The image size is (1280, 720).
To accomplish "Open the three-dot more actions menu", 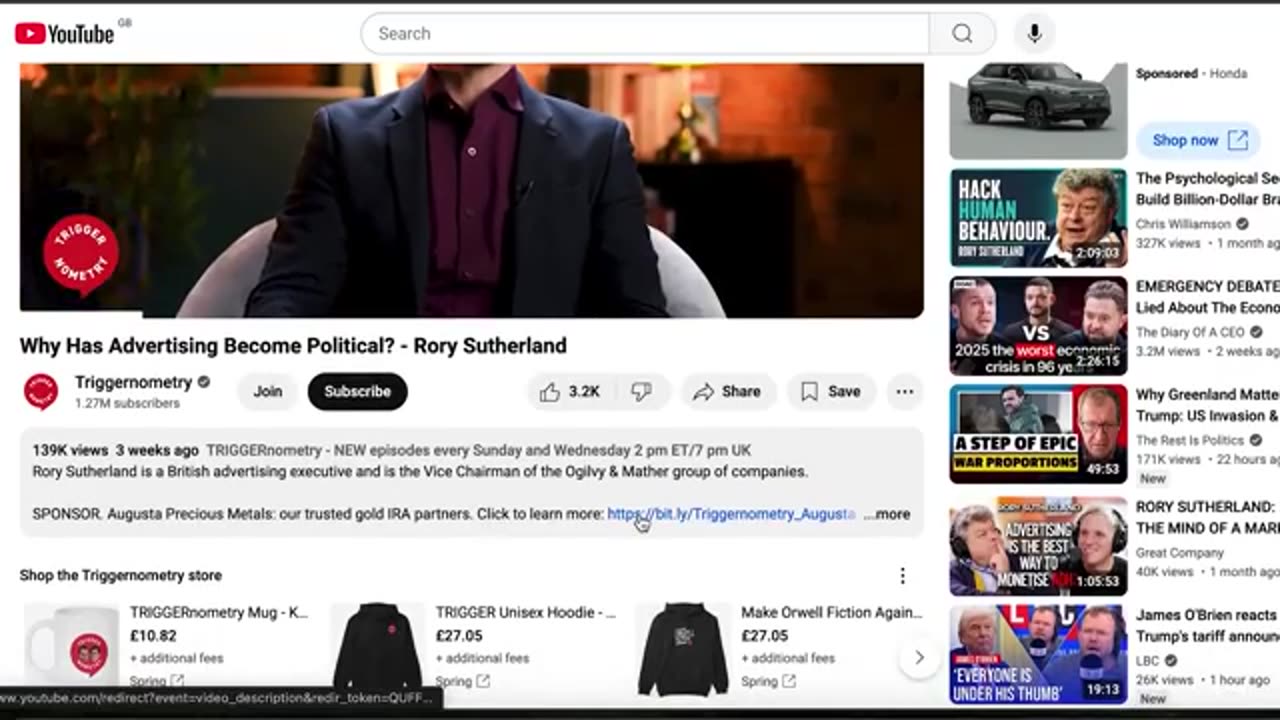I will (905, 392).
